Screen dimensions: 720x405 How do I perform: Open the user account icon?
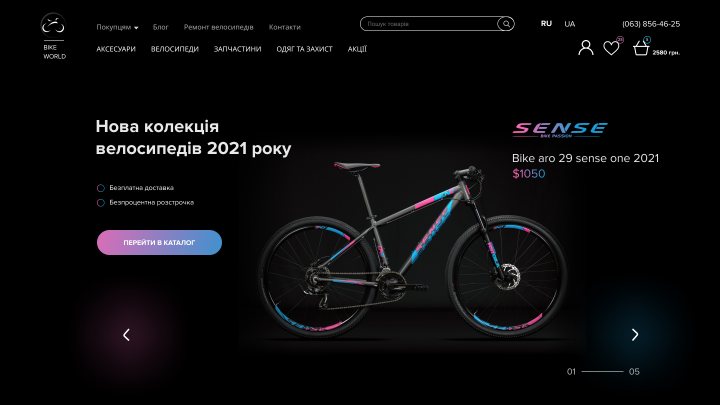click(585, 47)
